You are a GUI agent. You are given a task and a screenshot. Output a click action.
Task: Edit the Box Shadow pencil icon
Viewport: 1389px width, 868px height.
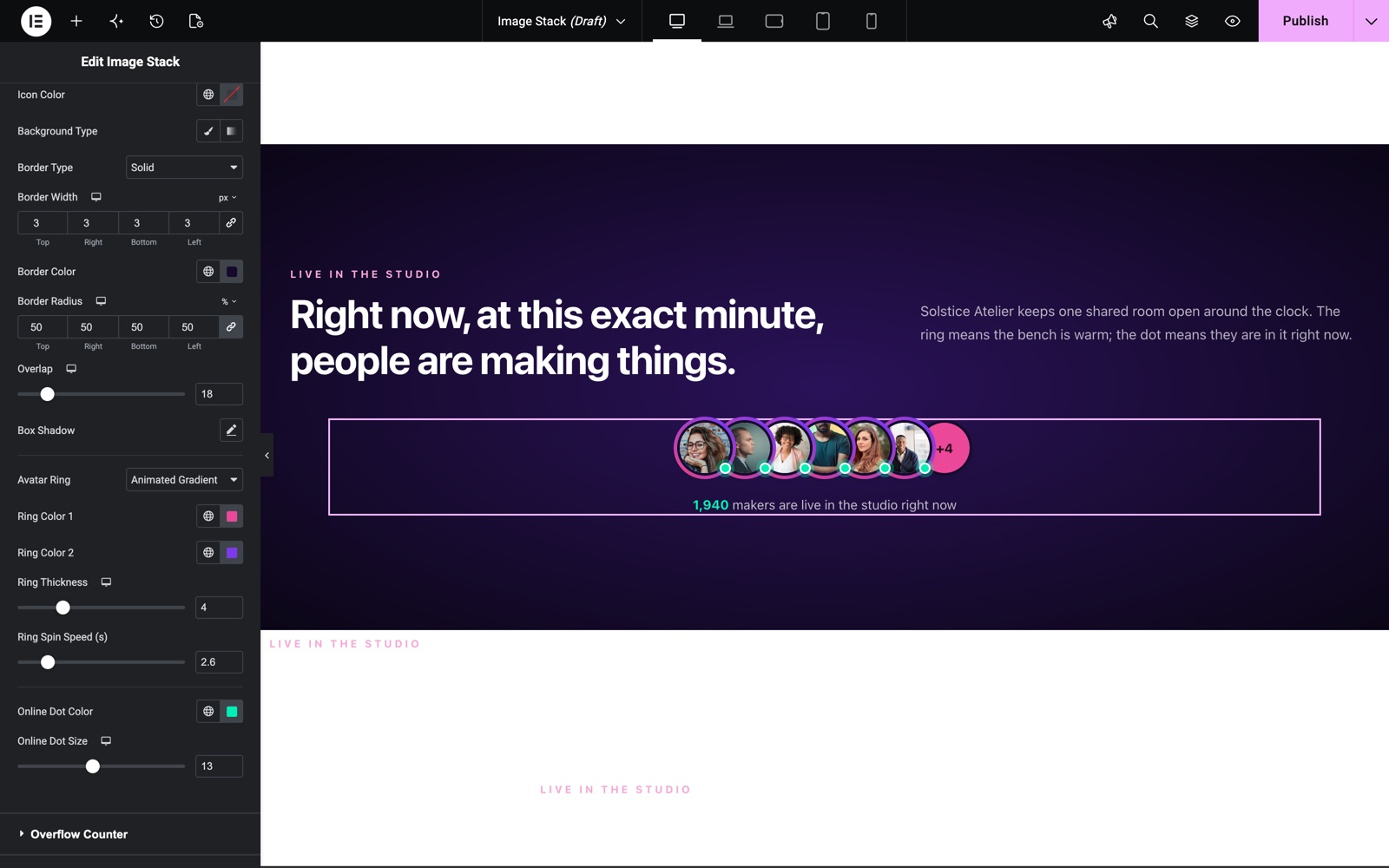(231, 431)
